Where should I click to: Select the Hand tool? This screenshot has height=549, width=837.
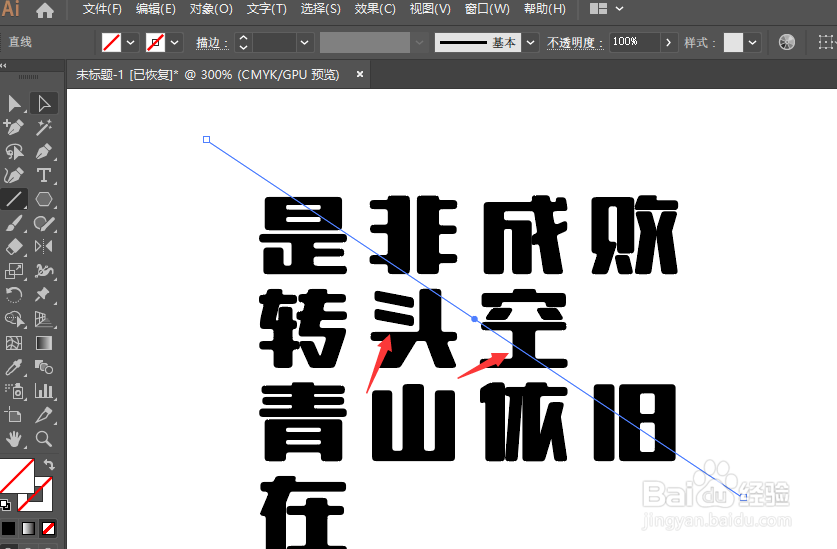14,439
